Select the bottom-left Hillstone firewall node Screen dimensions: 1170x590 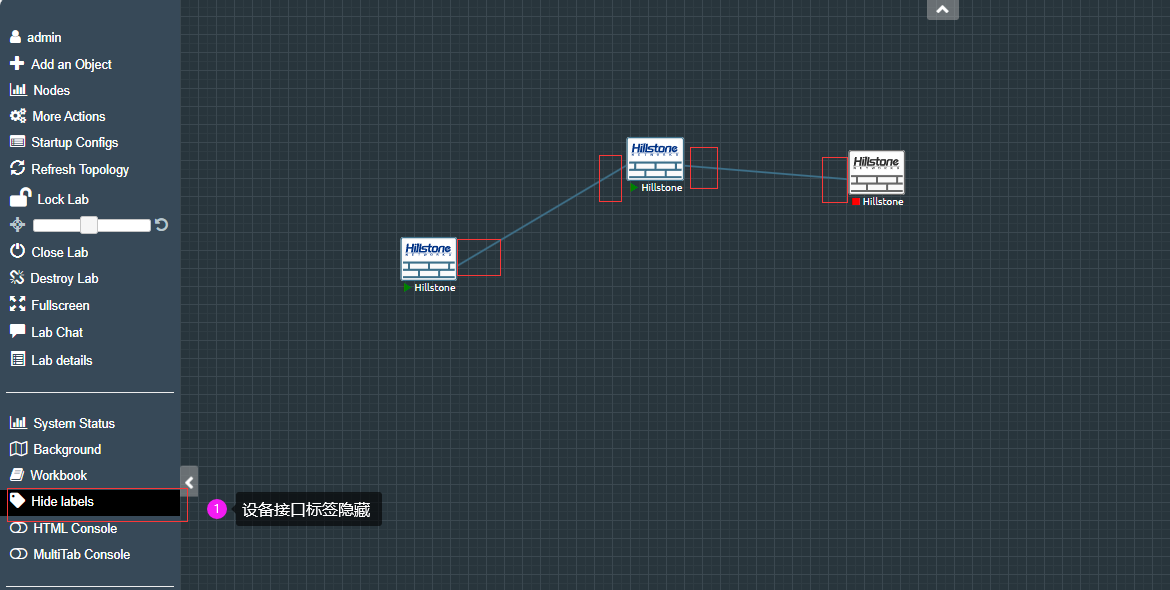pyautogui.click(x=428, y=259)
